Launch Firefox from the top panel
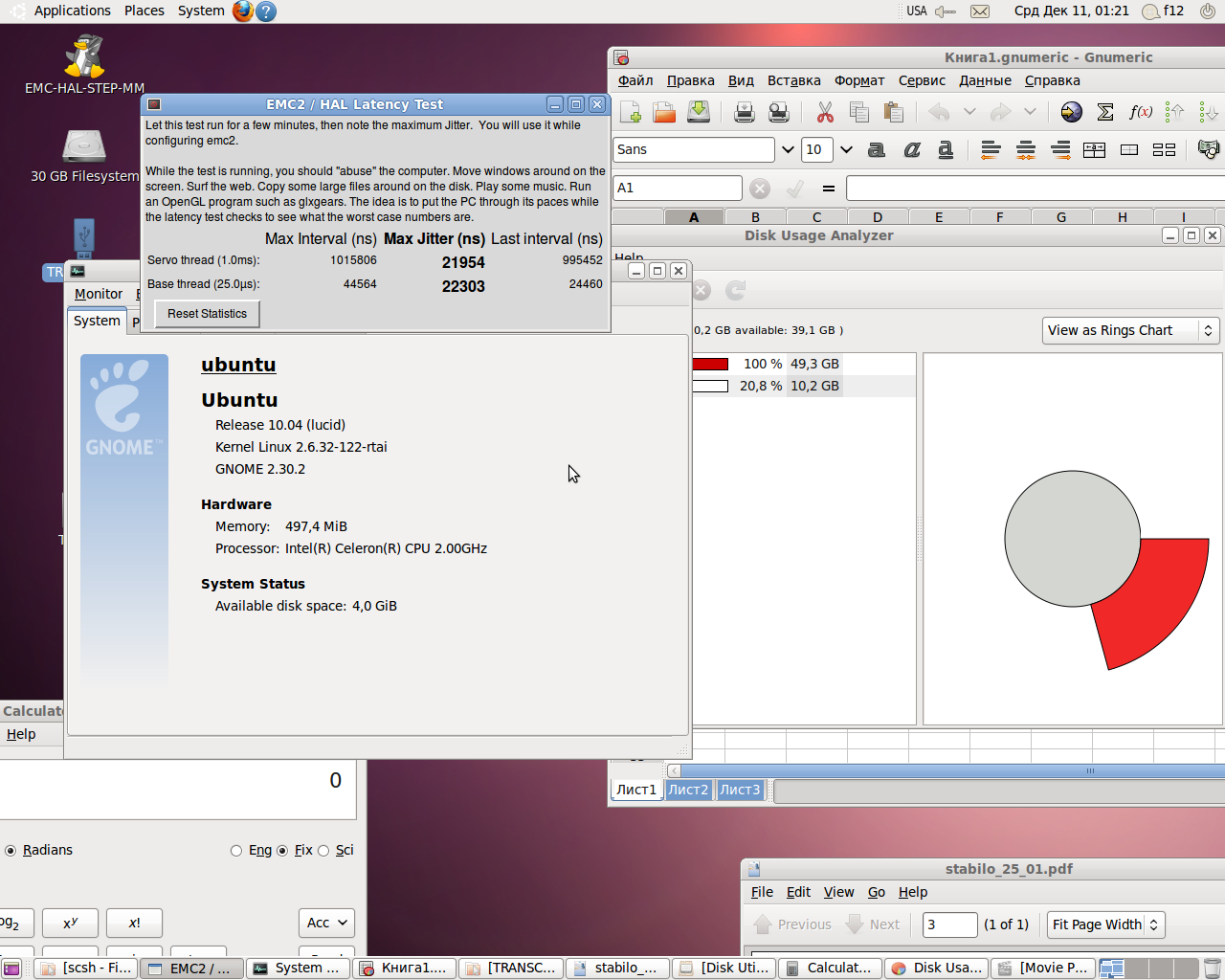 [243, 11]
